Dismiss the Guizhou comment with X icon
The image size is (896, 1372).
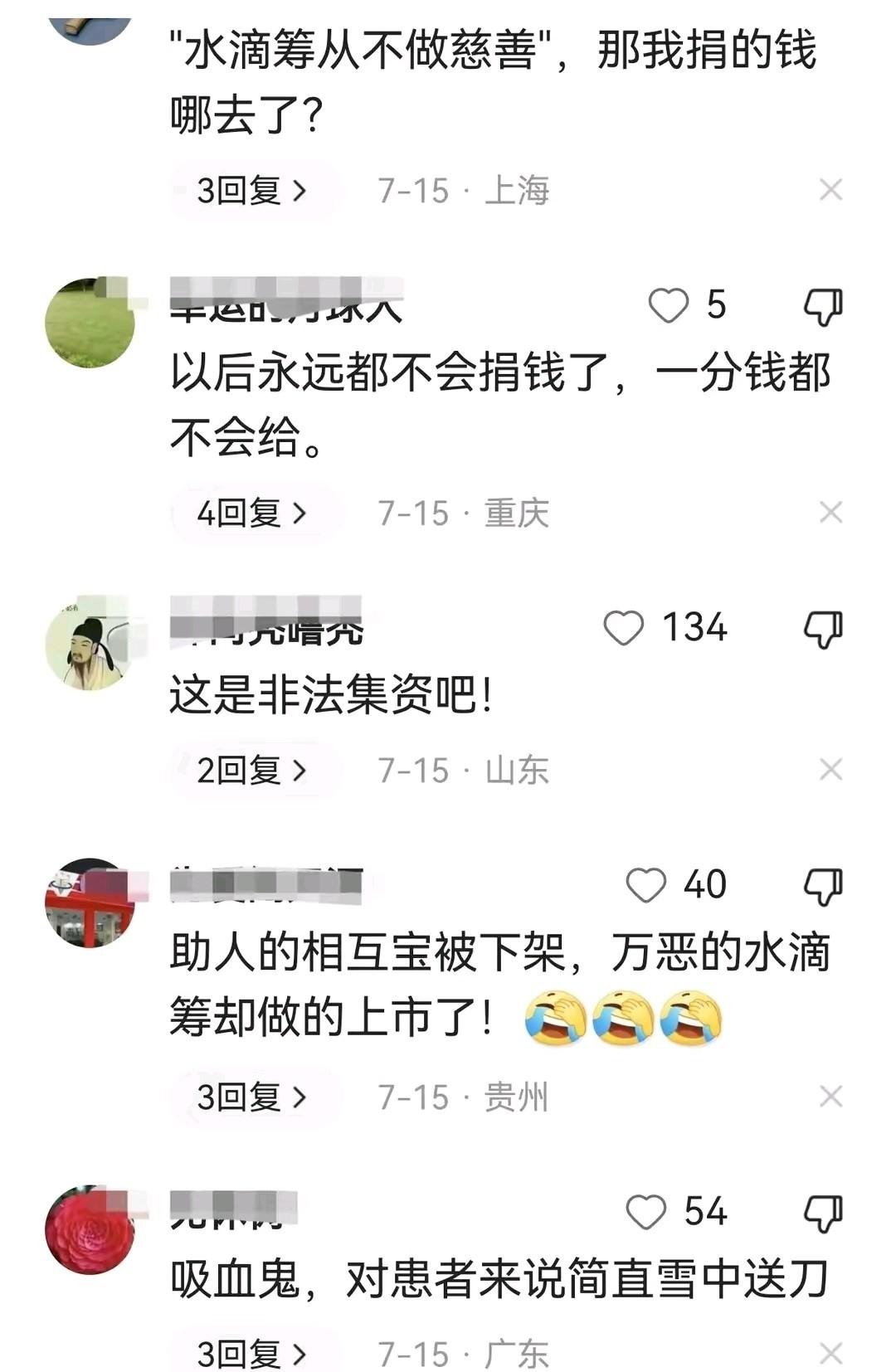click(x=830, y=1097)
